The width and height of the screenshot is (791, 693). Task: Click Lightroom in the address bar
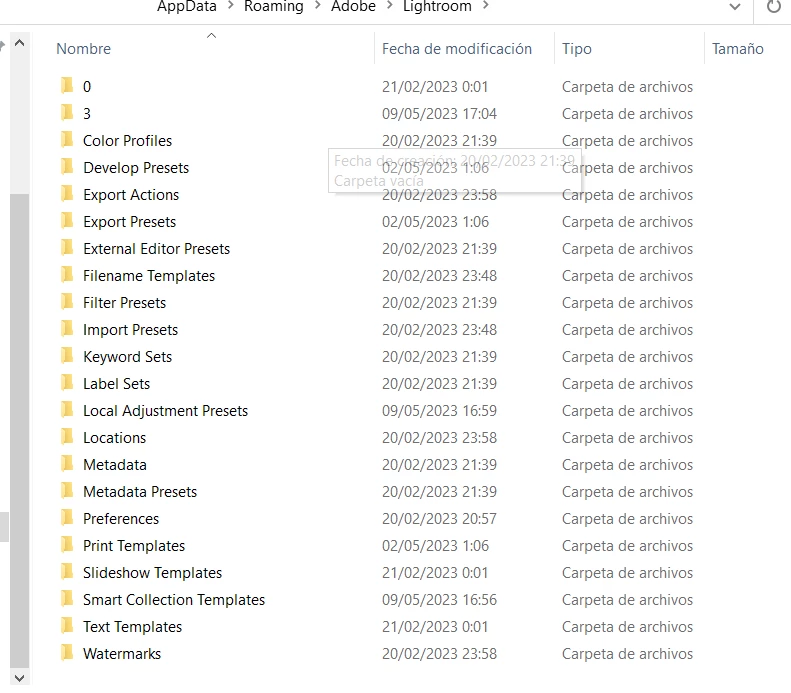pyautogui.click(x=437, y=6)
